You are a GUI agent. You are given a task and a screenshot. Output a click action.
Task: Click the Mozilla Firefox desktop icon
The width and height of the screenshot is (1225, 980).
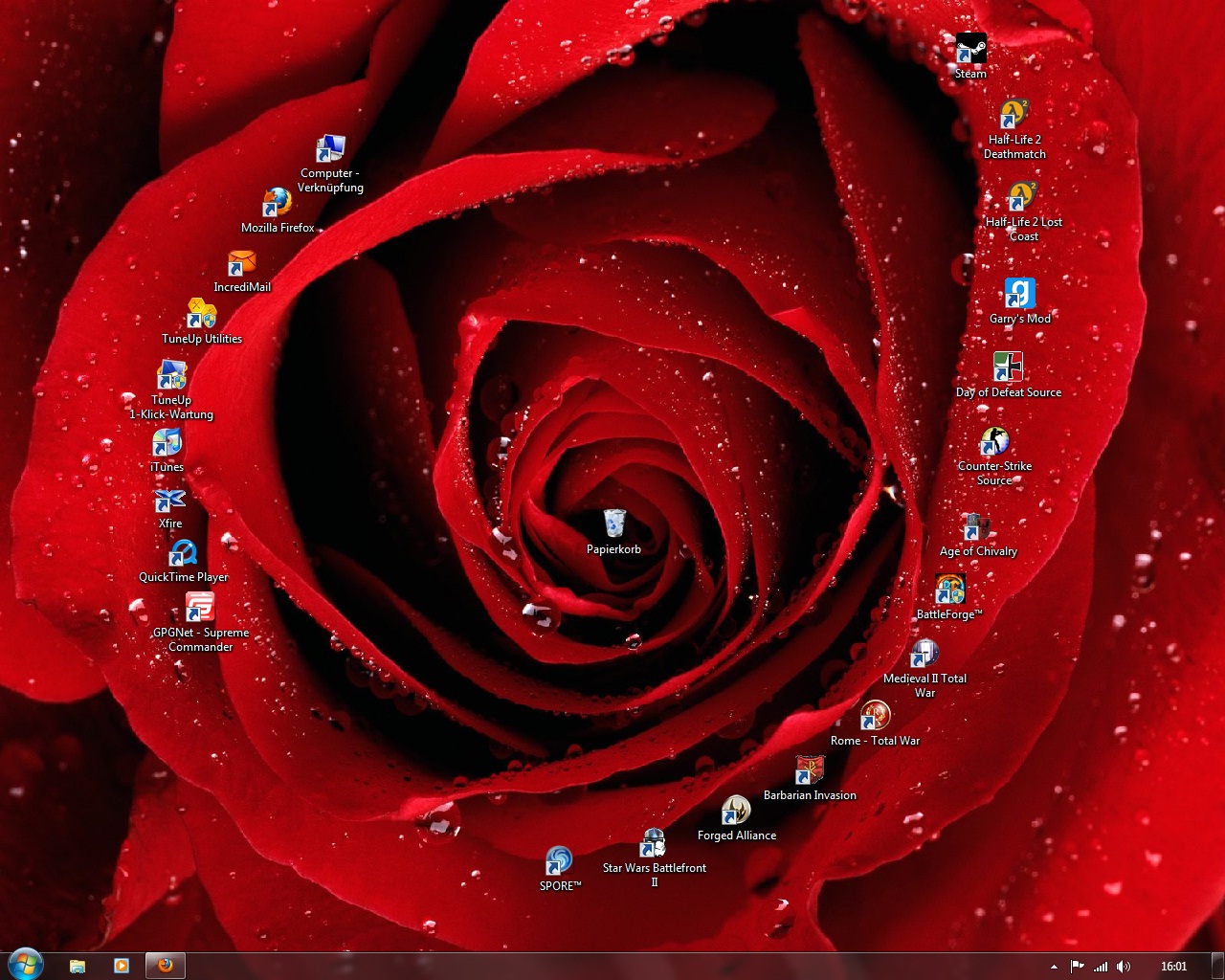point(278,204)
